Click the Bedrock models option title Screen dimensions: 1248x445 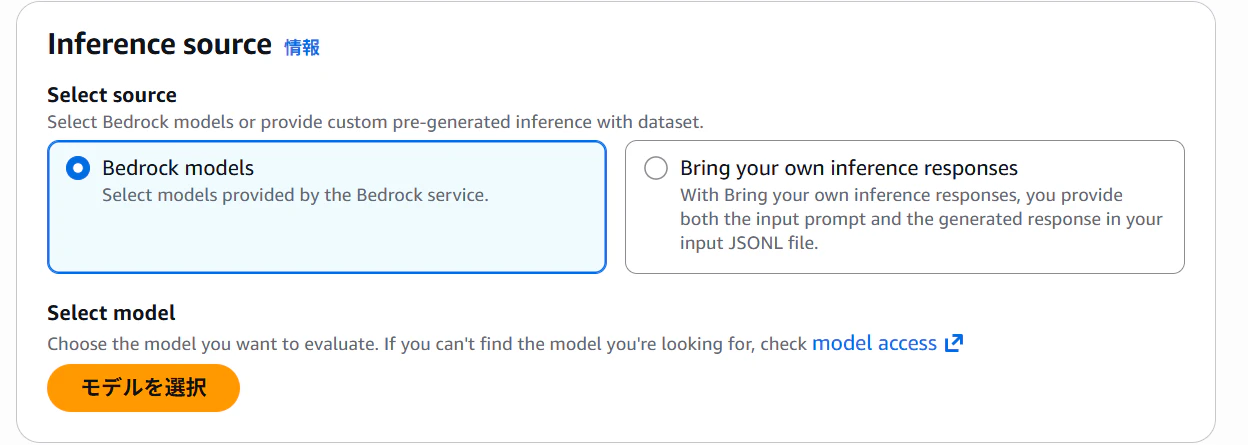click(x=178, y=168)
